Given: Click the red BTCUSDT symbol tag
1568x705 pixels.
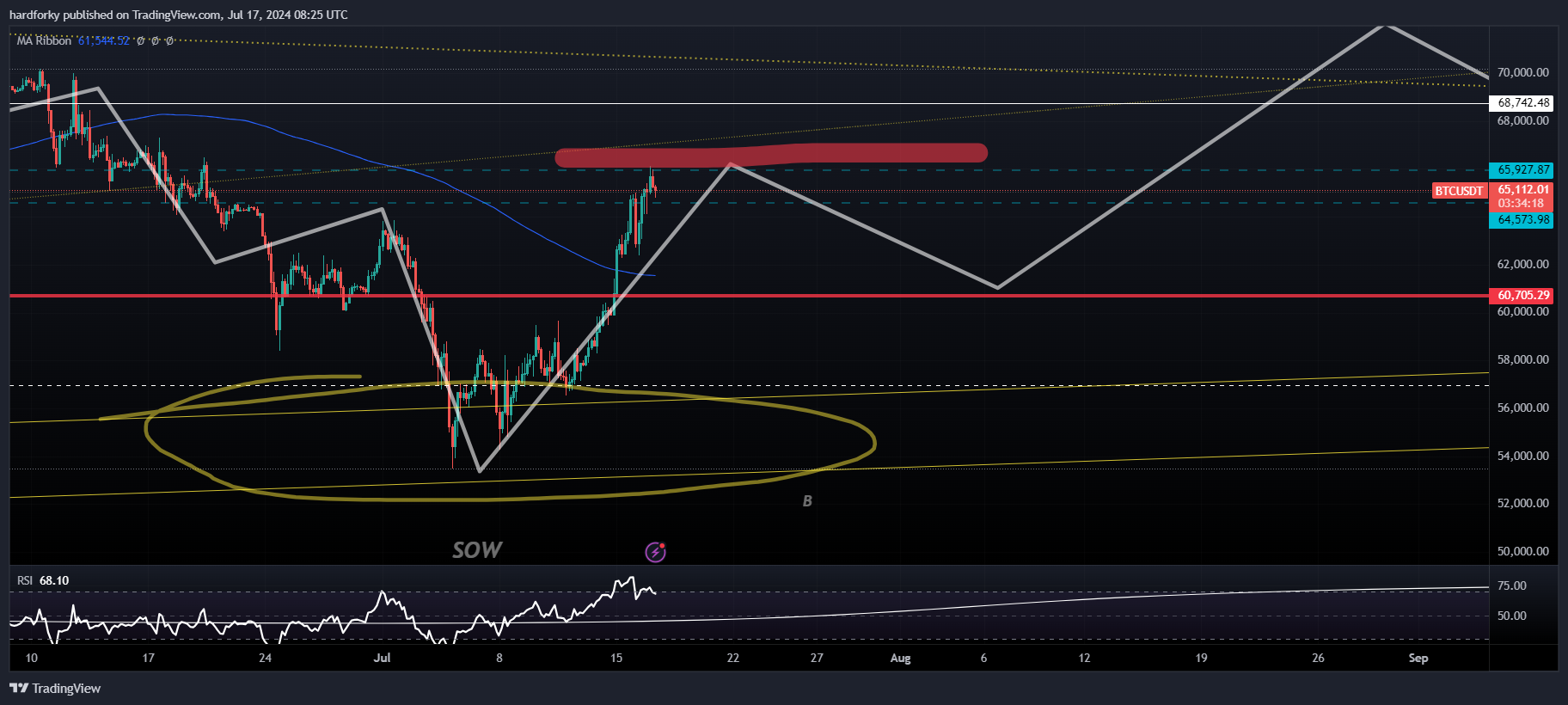Looking at the screenshot, I should click(1459, 191).
